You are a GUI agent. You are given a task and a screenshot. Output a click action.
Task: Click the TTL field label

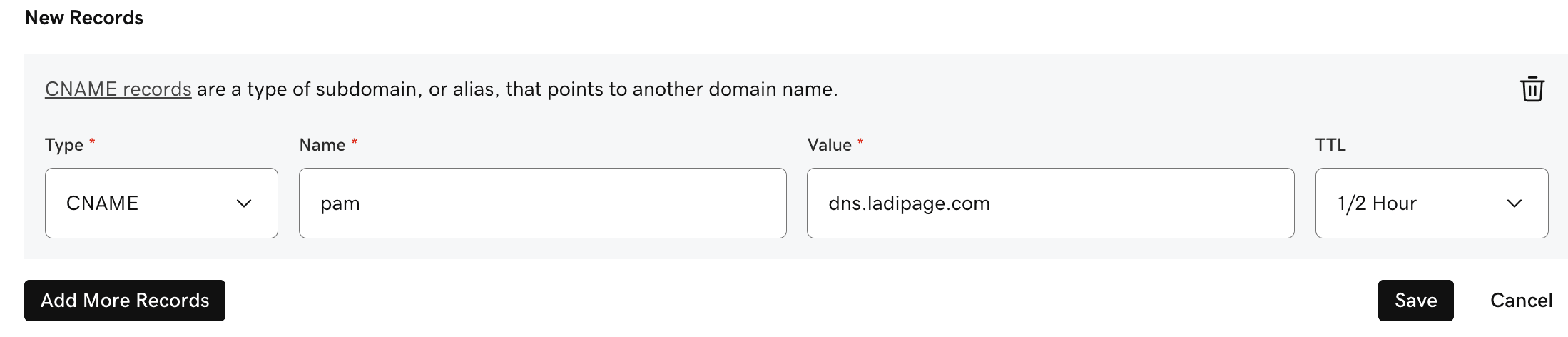pyautogui.click(x=1330, y=145)
